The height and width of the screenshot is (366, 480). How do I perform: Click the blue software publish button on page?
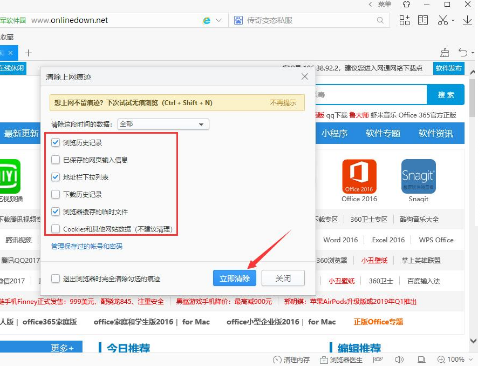coord(449,68)
